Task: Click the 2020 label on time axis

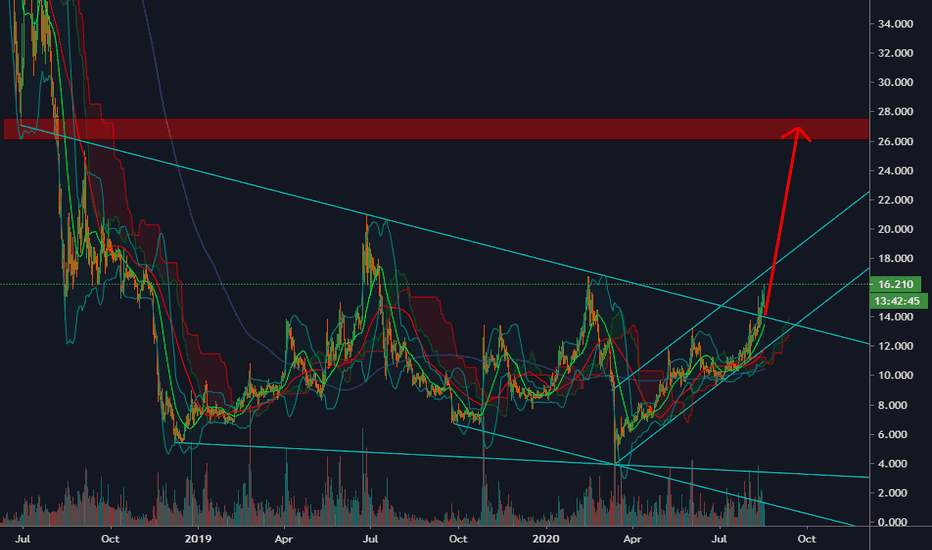Action: tap(546, 539)
